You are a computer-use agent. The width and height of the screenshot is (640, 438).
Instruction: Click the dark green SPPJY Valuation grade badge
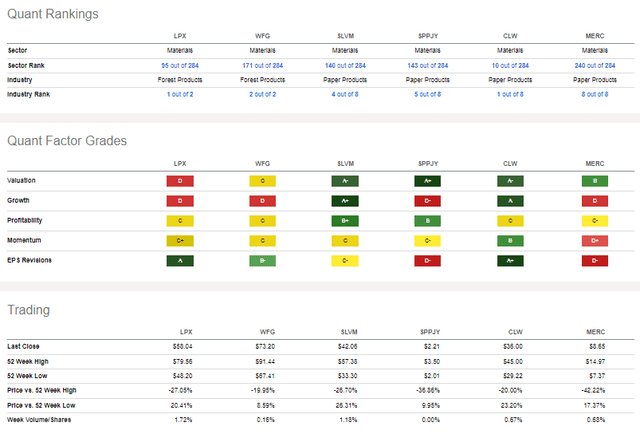[x=427, y=181]
